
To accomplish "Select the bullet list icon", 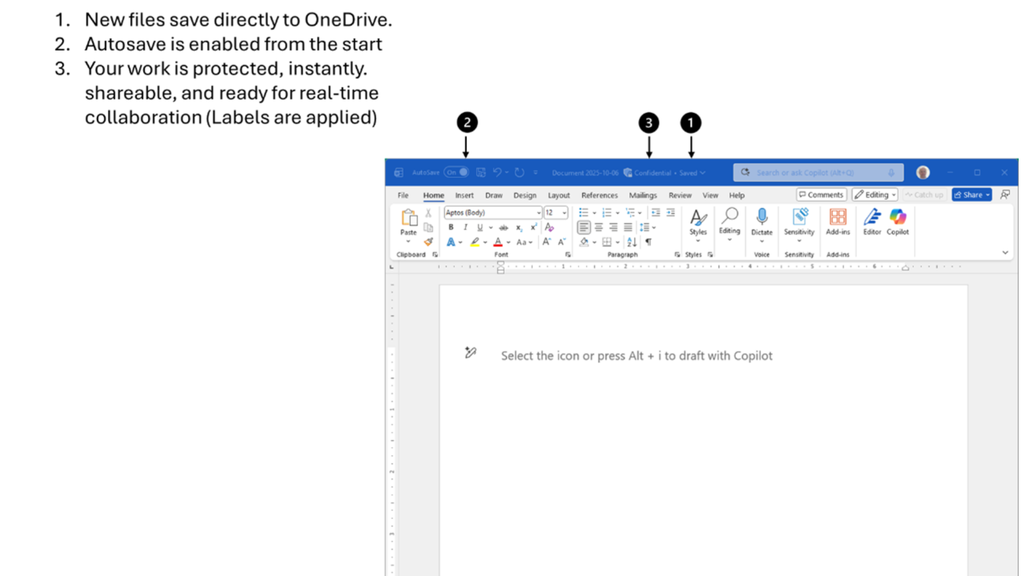I will pos(583,213).
